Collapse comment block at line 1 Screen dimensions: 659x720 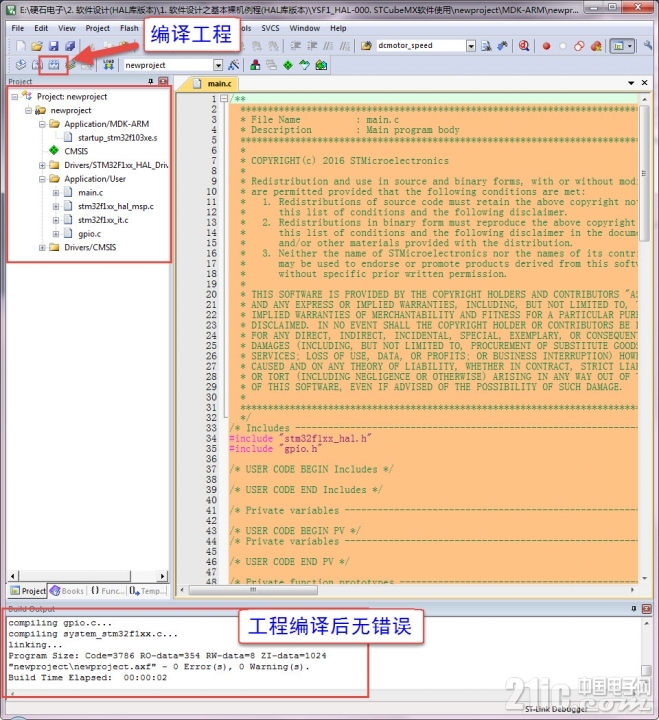(224, 98)
